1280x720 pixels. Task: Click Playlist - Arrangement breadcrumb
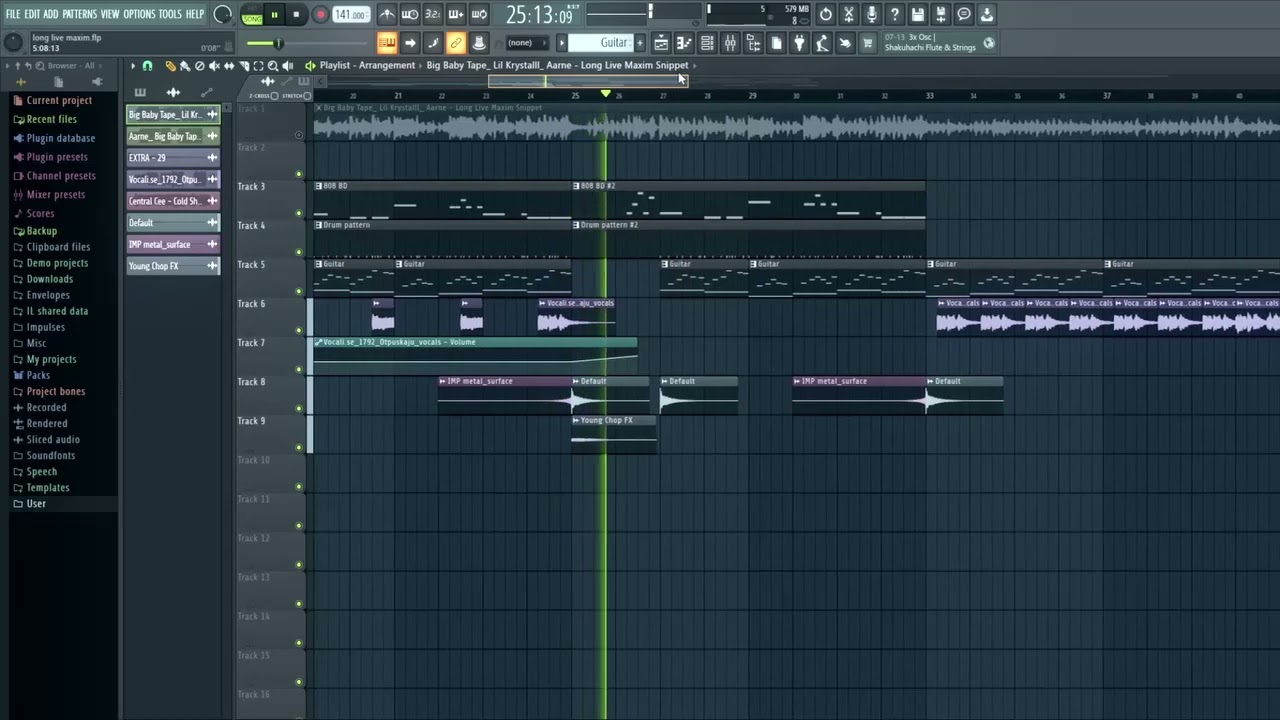[367, 65]
